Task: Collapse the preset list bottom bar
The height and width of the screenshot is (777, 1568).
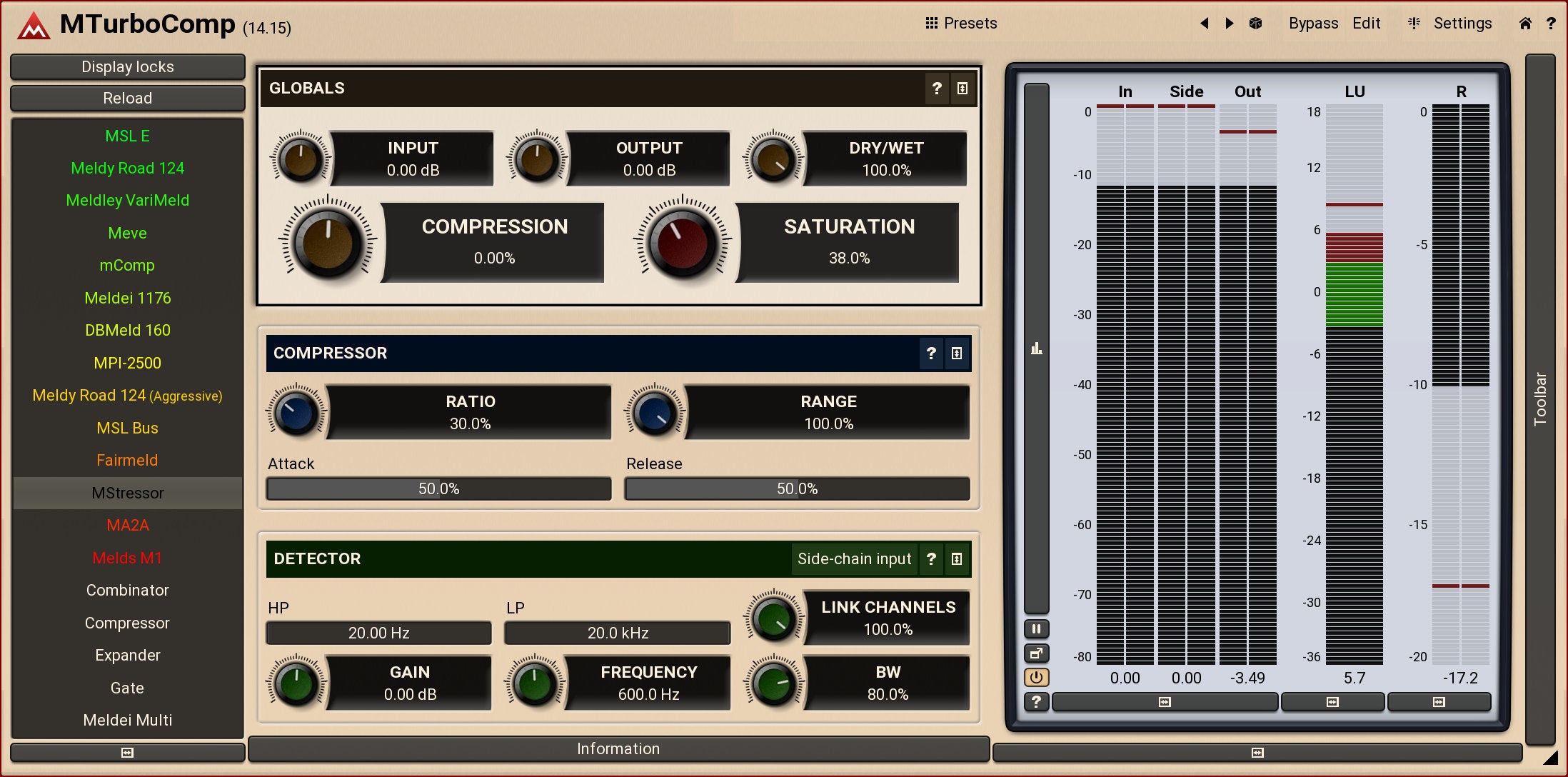Action: coord(127,753)
